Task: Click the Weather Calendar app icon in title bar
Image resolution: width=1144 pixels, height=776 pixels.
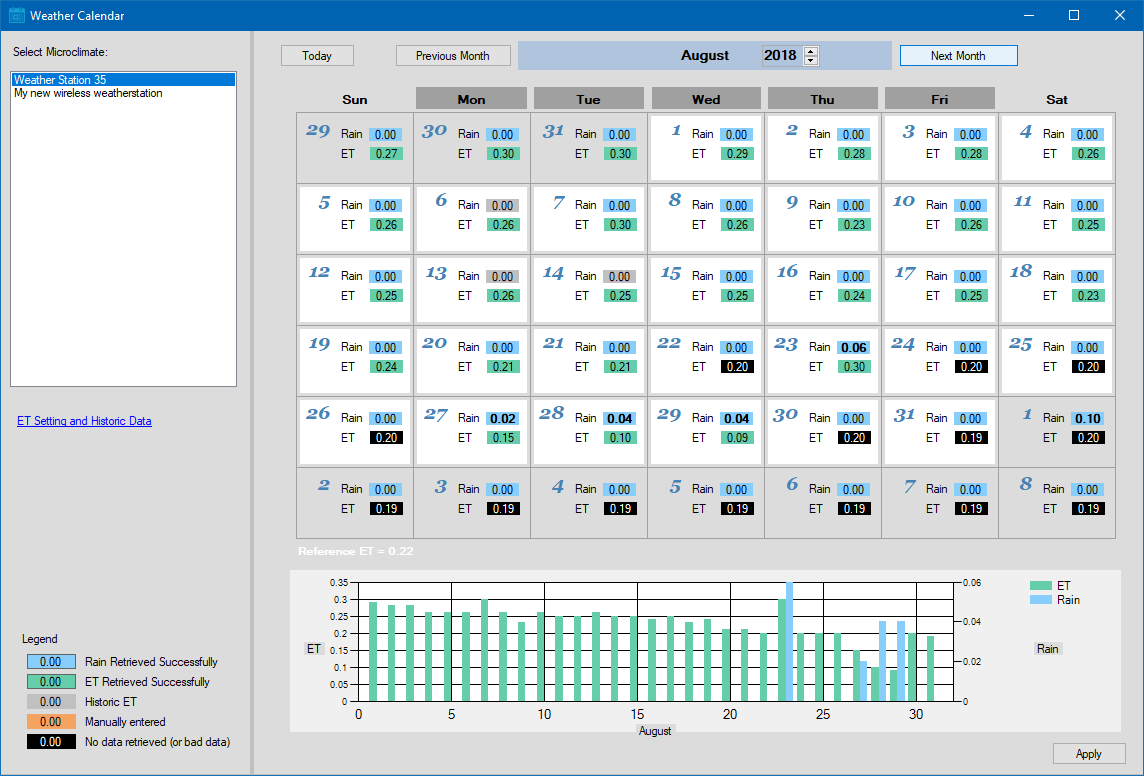Action: click(x=16, y=15)
